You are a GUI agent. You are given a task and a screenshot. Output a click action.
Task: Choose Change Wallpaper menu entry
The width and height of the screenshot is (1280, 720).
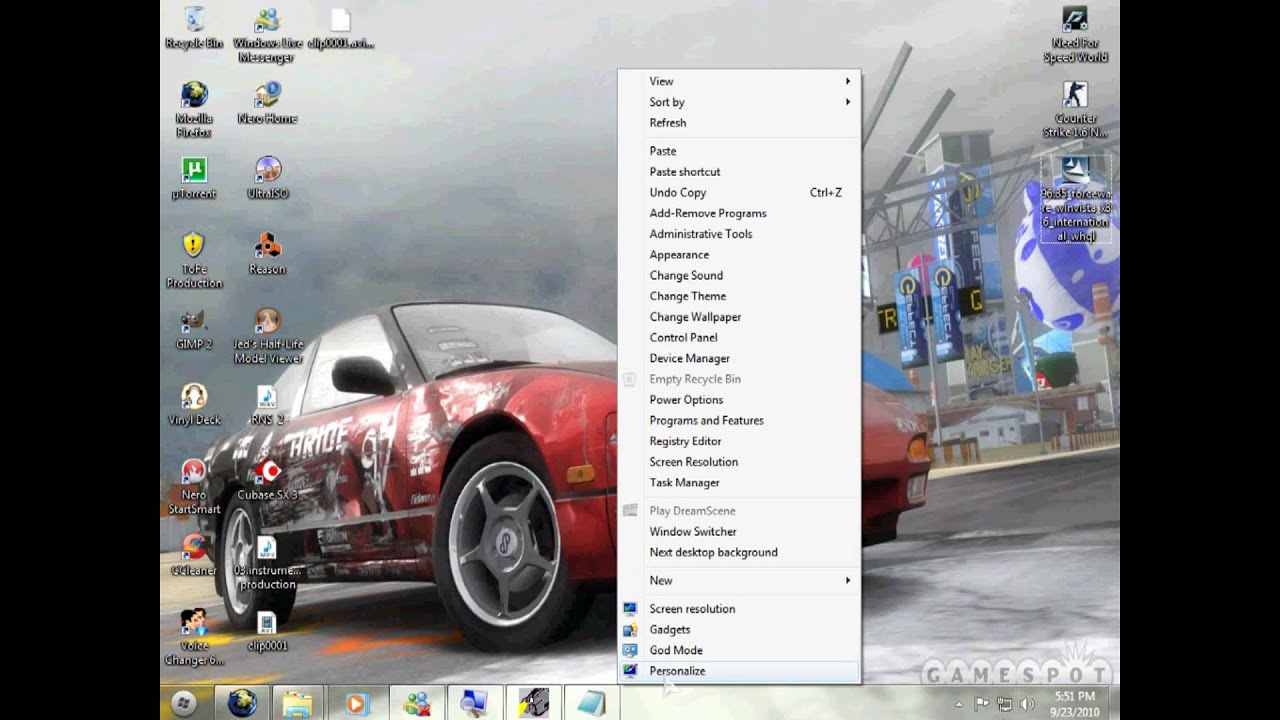click(739, 317)
